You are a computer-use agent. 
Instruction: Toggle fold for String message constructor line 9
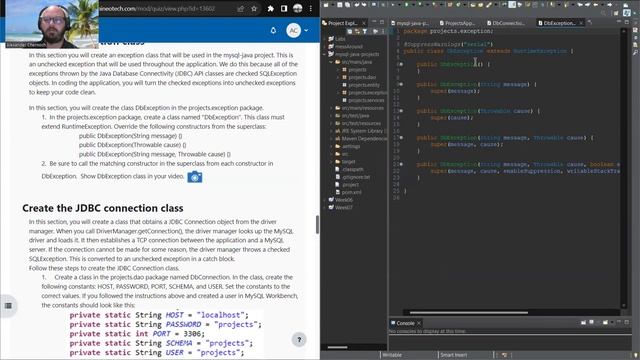401,84
